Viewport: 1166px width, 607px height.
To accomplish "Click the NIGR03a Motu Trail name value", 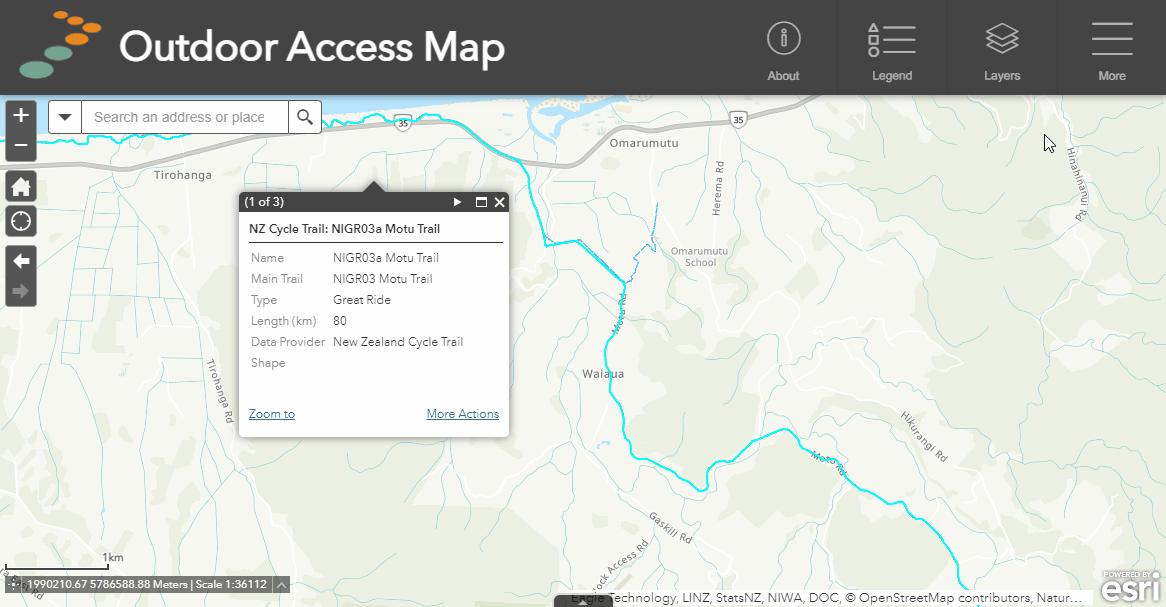I will [386, 257].
